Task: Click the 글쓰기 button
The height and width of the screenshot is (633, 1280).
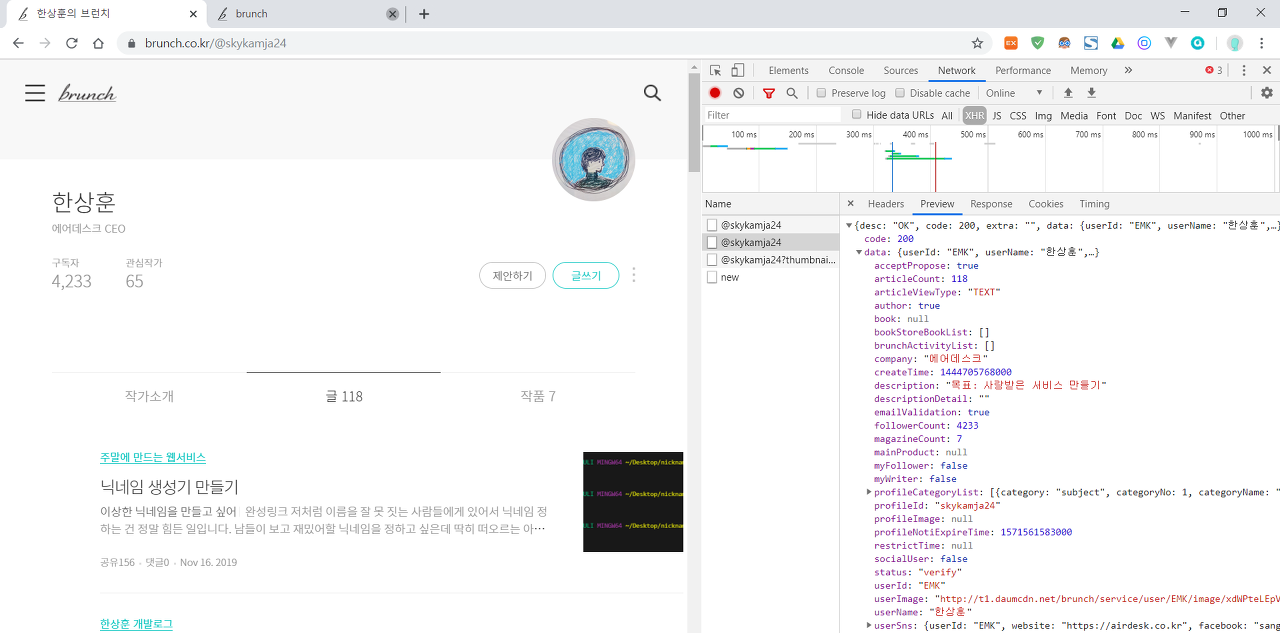Action: point(586,275)
